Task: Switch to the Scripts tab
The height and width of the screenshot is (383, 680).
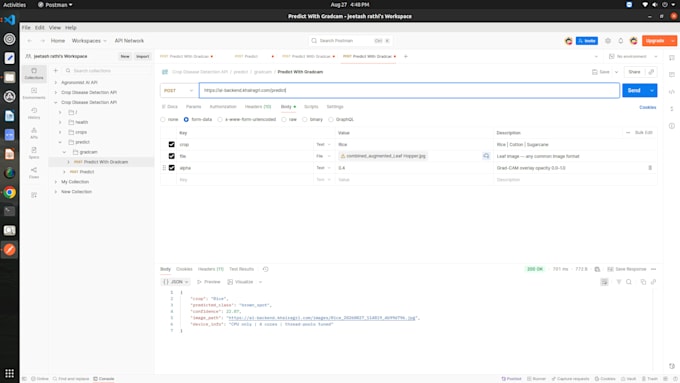Action: [311, 107]
